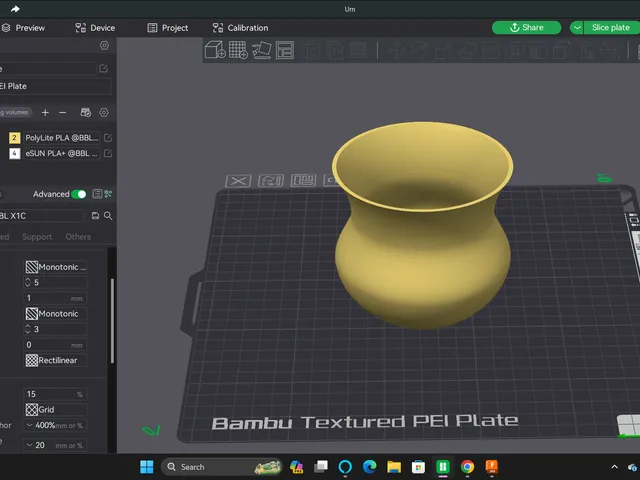The width and height of the screenshot is (640, 480).
Task: Click the crossed-out plate icon above bed
Action: [238, 181]
